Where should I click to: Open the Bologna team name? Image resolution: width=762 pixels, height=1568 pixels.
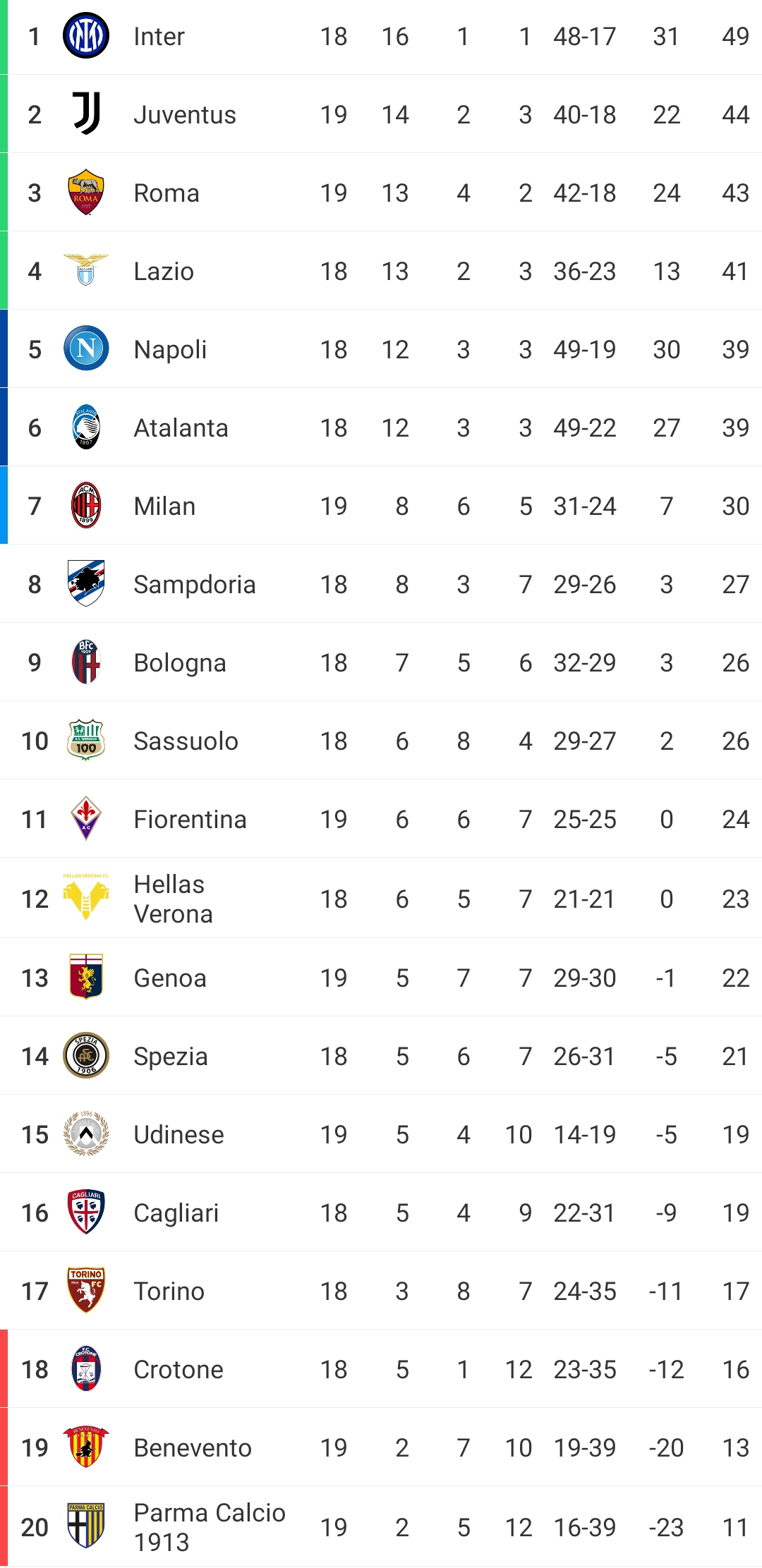coord(180,663)
